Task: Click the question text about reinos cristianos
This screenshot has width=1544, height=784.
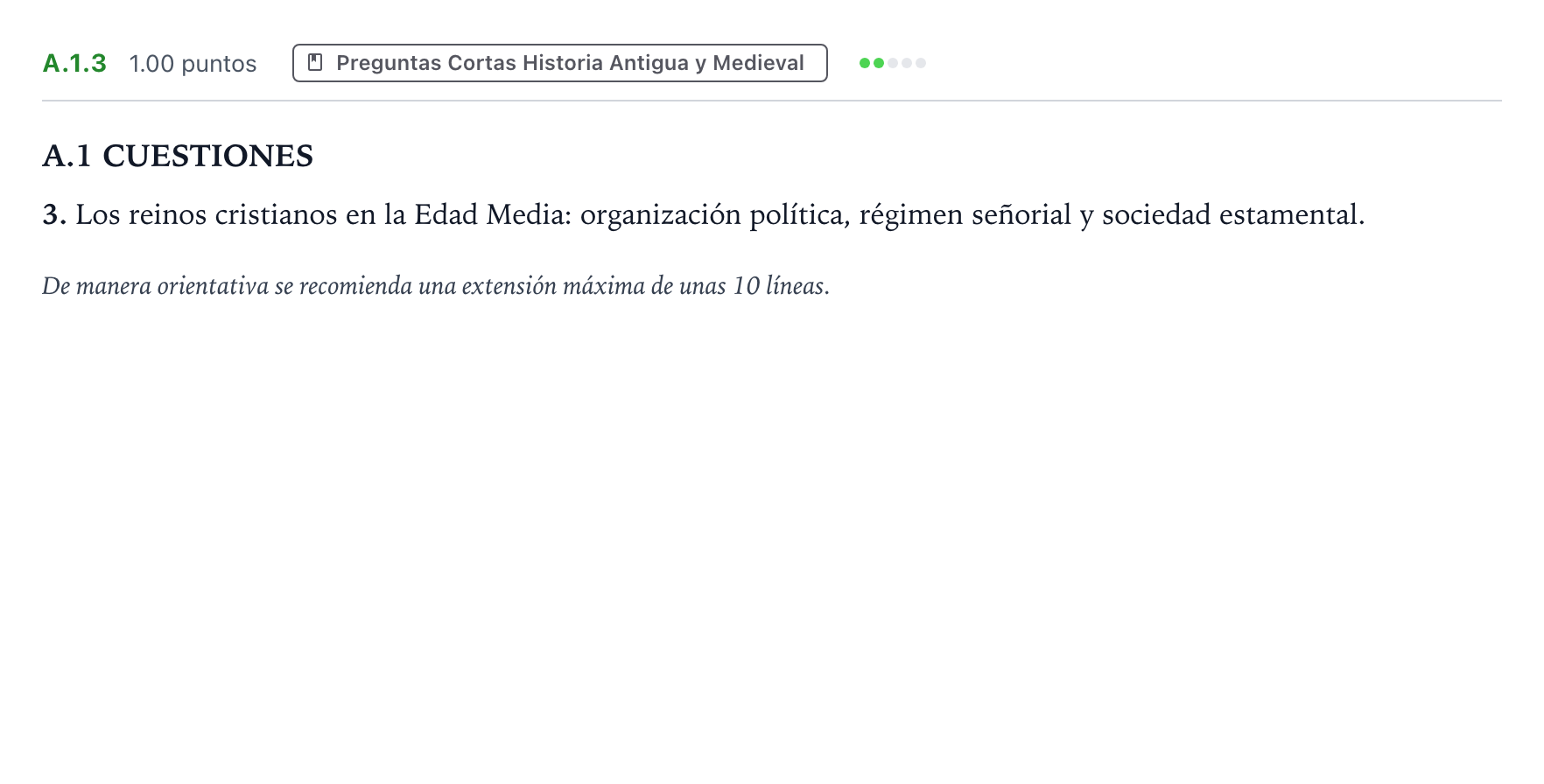Action: click(x=704, y=214)
